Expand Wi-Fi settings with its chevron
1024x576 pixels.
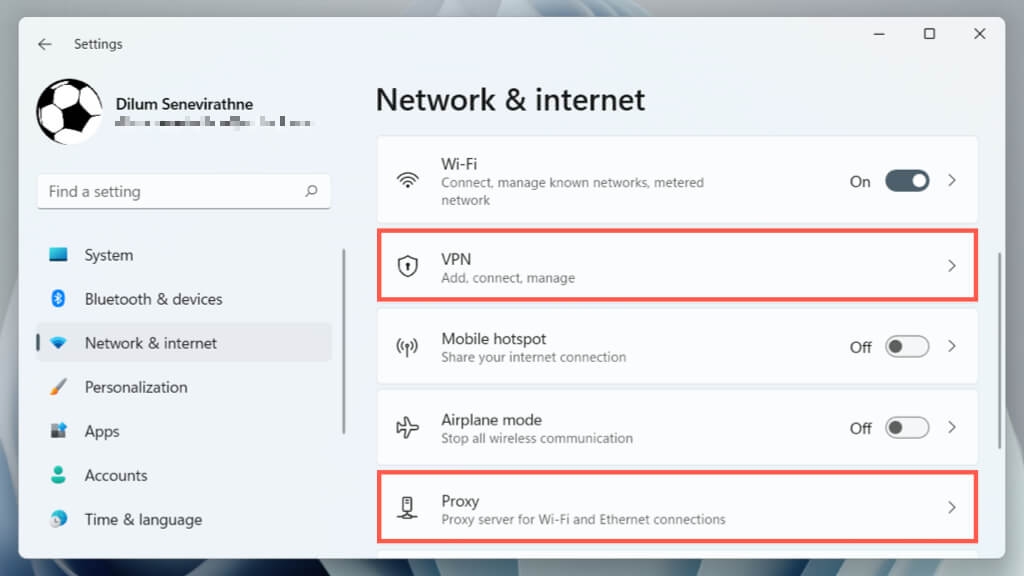pyautogui.click(x=952, y=181)
